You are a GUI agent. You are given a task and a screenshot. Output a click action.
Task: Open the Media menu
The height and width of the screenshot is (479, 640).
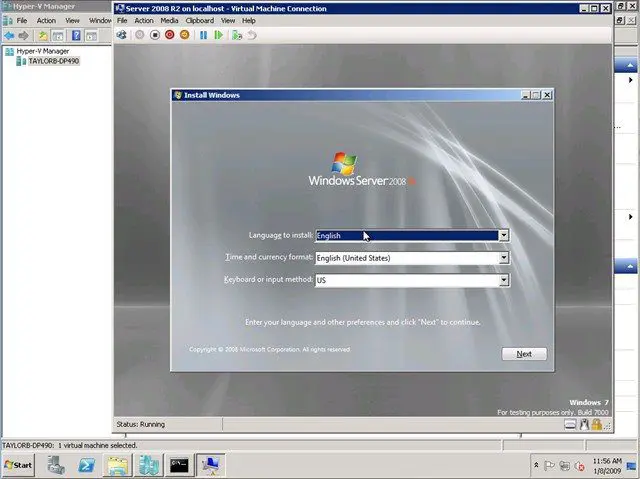(169, 20)
